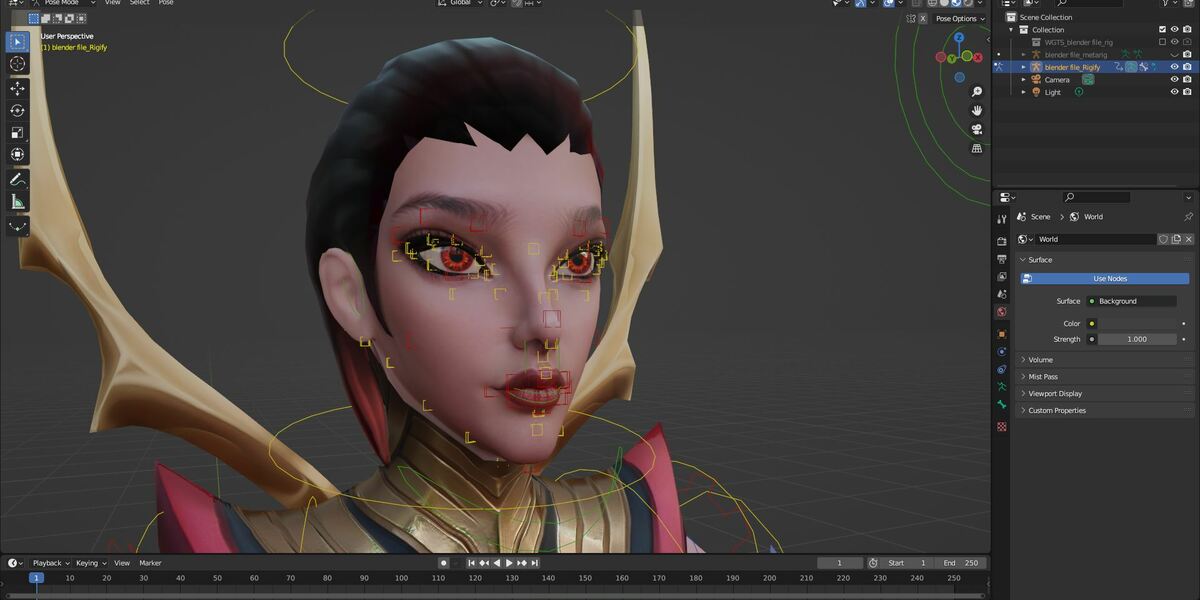
Task: Open the Output properties tab
Action: (1002, 259)
